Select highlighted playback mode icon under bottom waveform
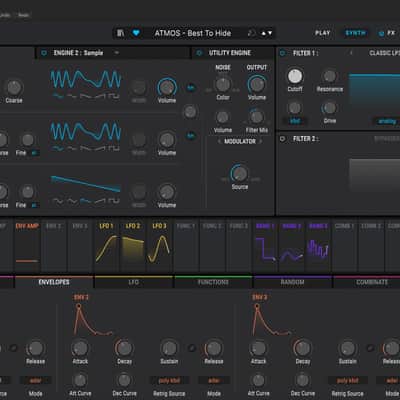The width and height of the screenshot is (400, 400). click(86, 201)
